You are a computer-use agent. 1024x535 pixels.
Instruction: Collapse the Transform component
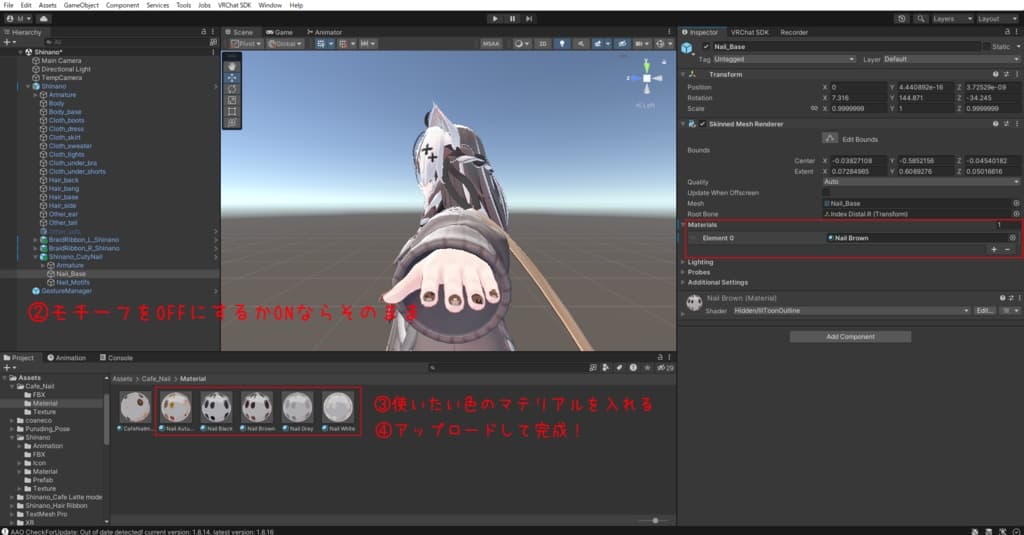(x=683, y=74)
